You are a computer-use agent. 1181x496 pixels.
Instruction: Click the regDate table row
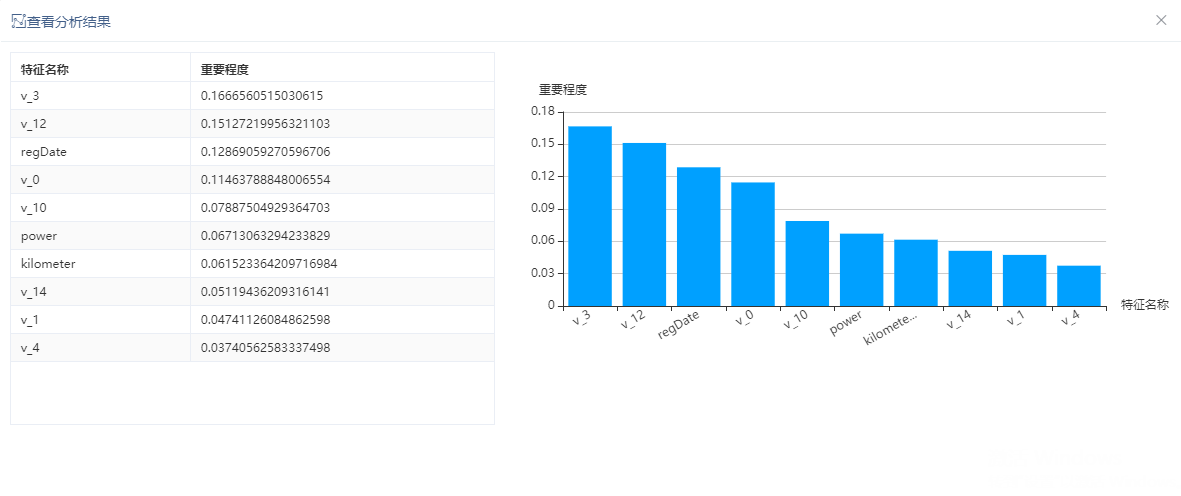coord(252,152)
